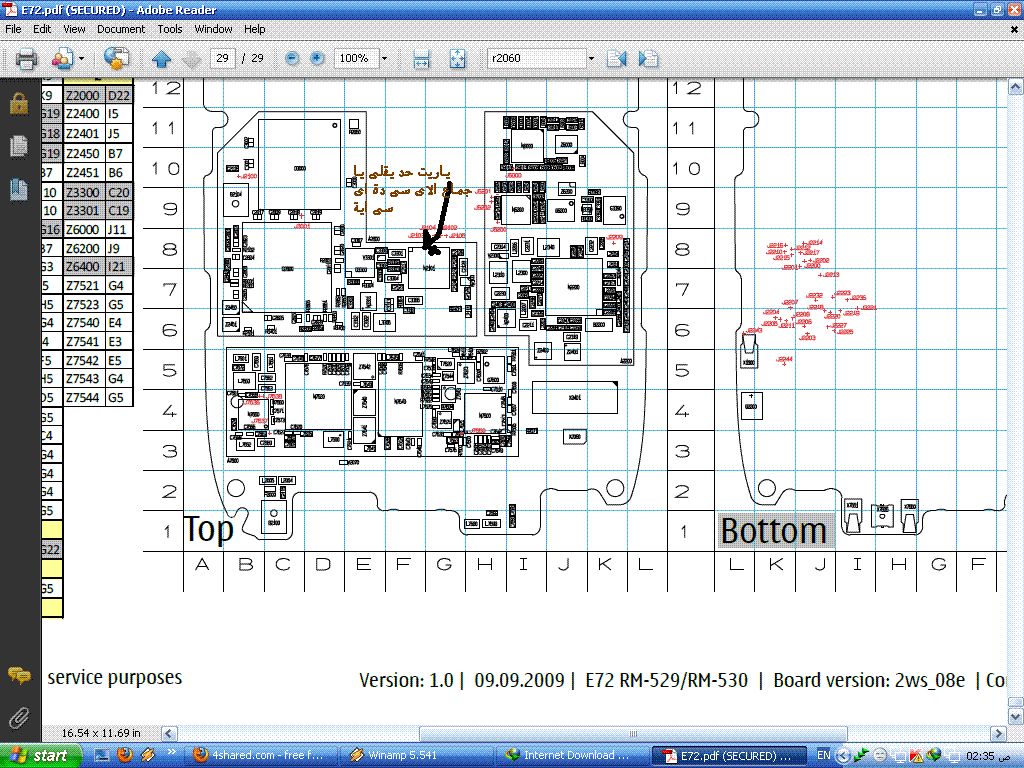Click the vertical scrollbar down arrow
The width and height of the screenshot is (1024, 768).
pyautogui.click(x=1016, y=716)
